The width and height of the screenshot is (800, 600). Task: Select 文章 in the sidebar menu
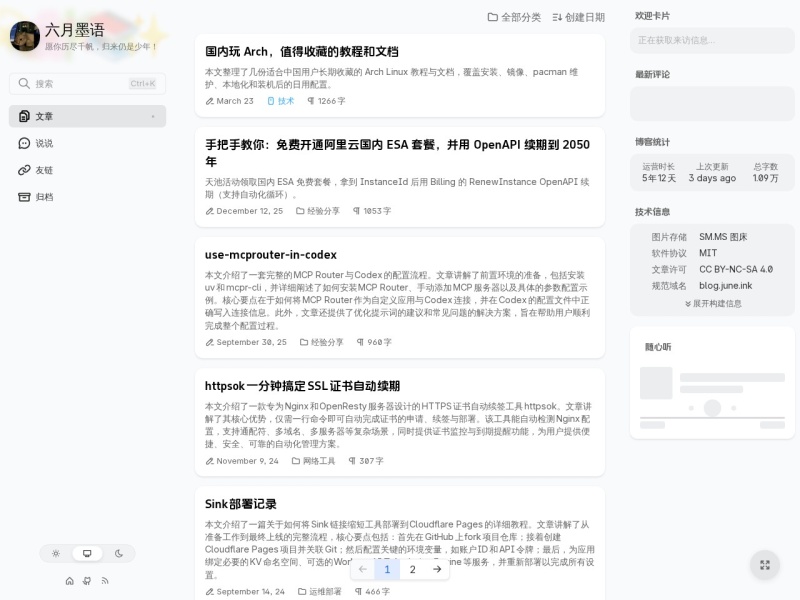(87, 116)
